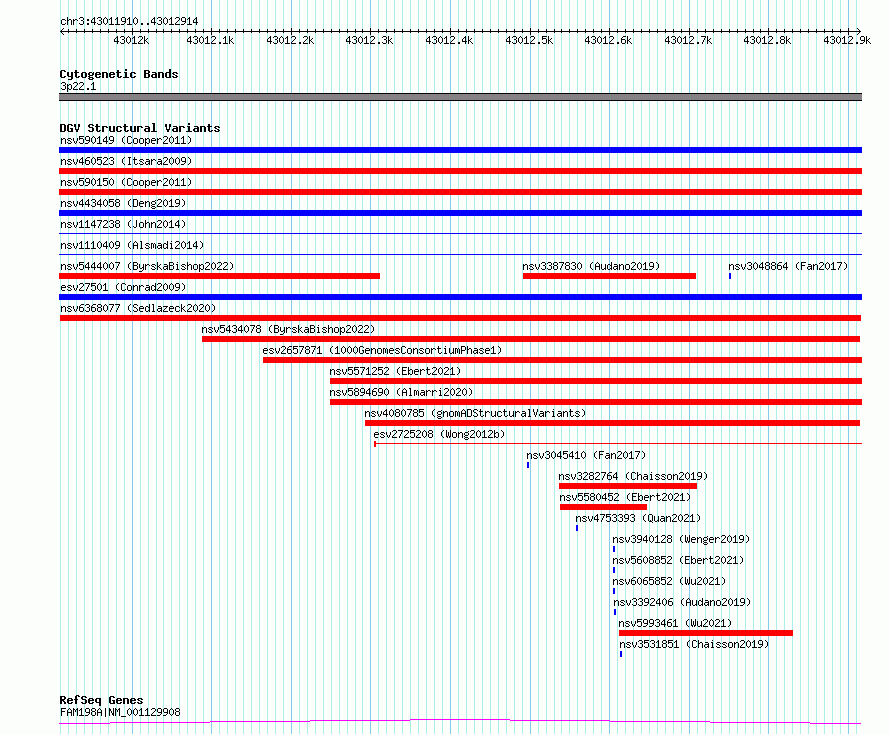Click the 43012k ruler tick label

click(131, 40)
